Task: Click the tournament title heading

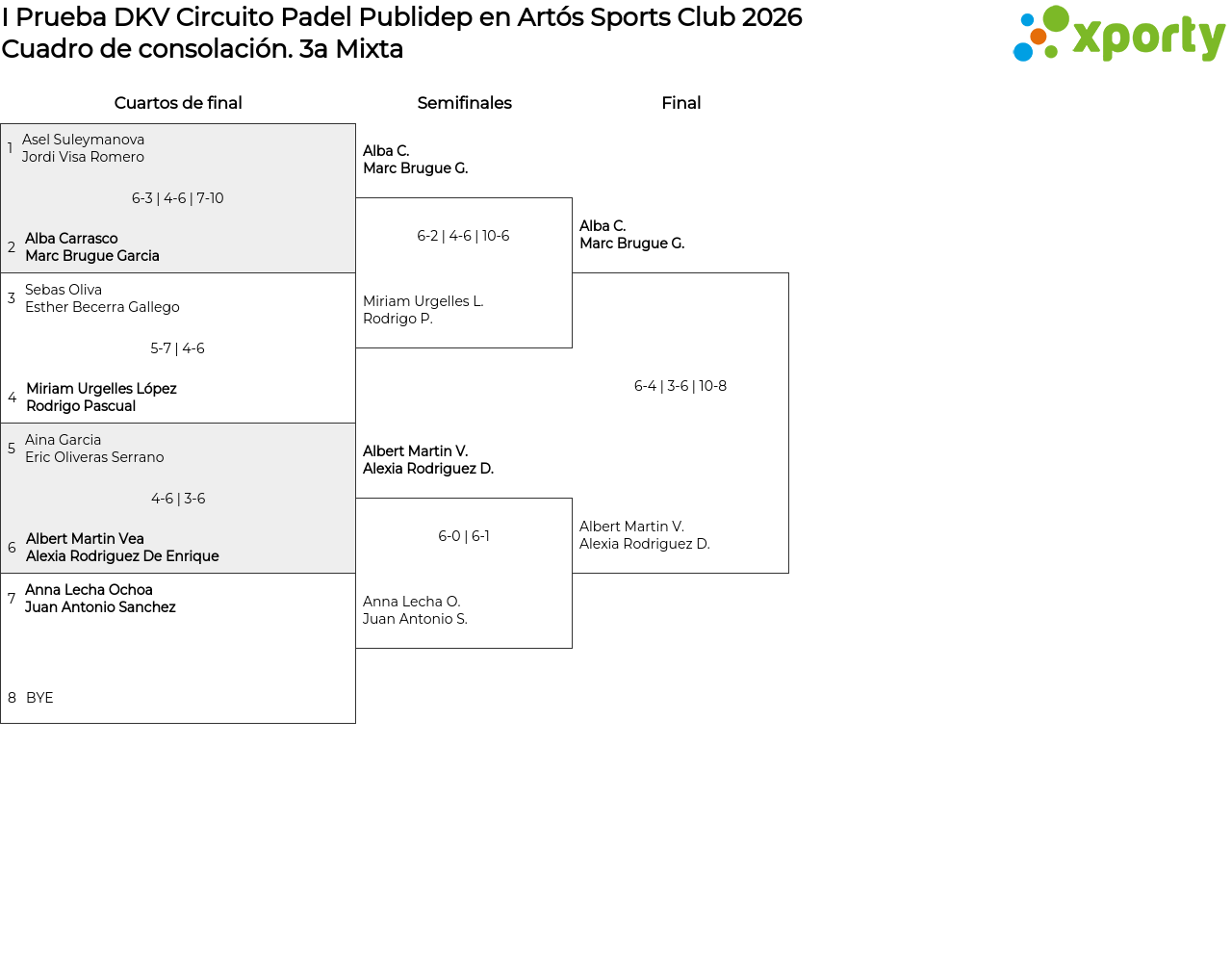Action: coord(401,17)
